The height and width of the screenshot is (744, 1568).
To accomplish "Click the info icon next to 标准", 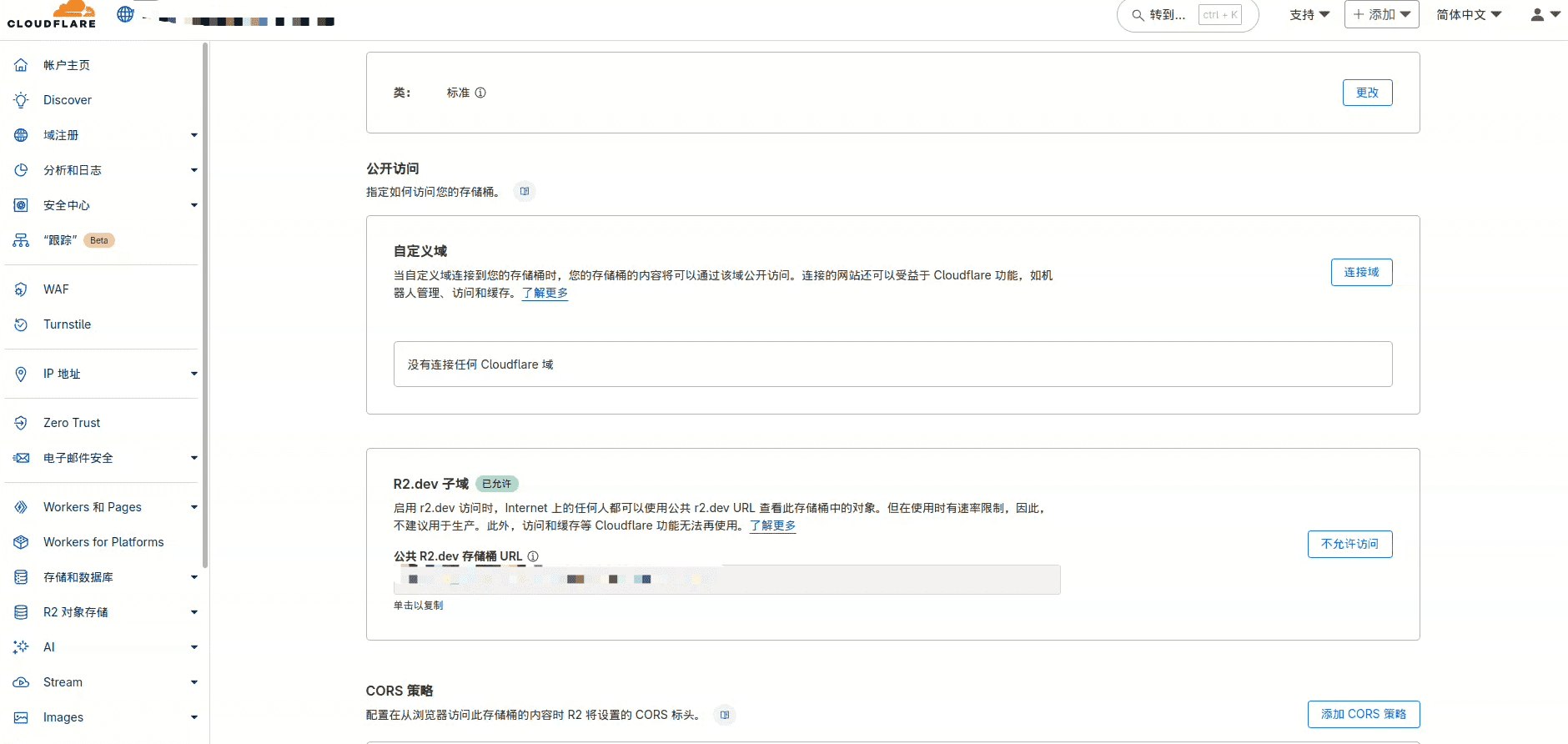I will (x=480, y=93).
